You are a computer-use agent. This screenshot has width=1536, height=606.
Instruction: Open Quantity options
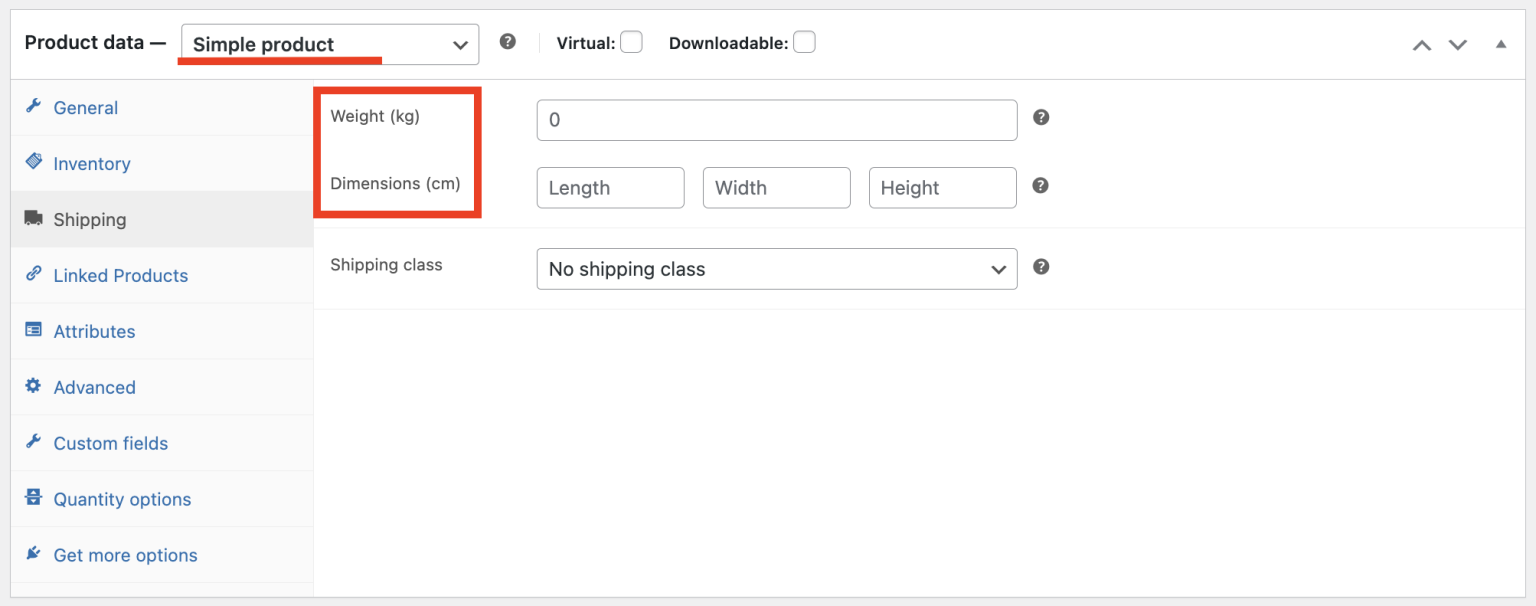pos(122,499)
